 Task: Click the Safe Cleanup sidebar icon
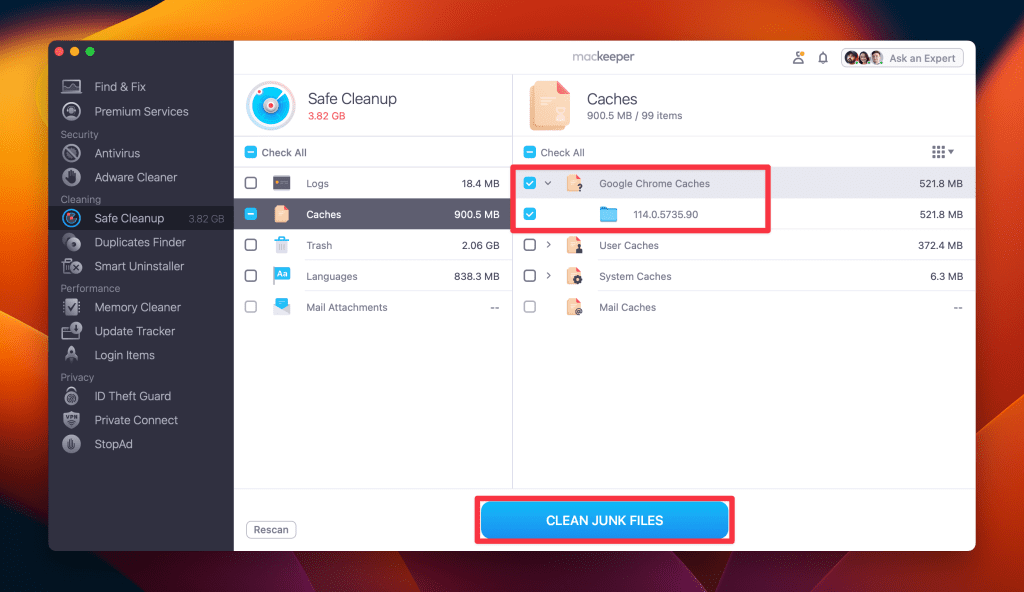[71, 218]
